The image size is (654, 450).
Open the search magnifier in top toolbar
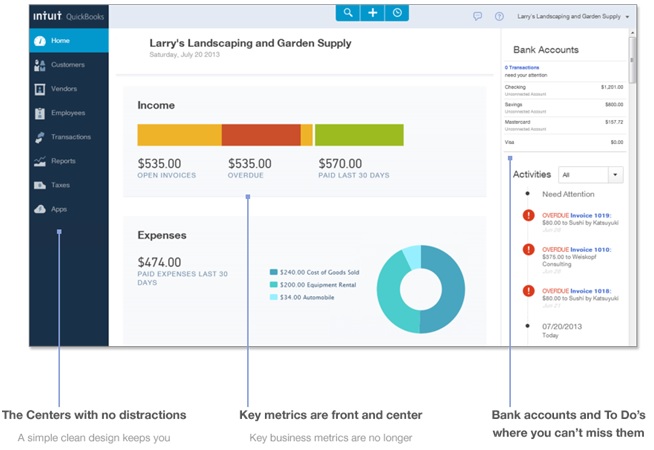click(348, 13)
